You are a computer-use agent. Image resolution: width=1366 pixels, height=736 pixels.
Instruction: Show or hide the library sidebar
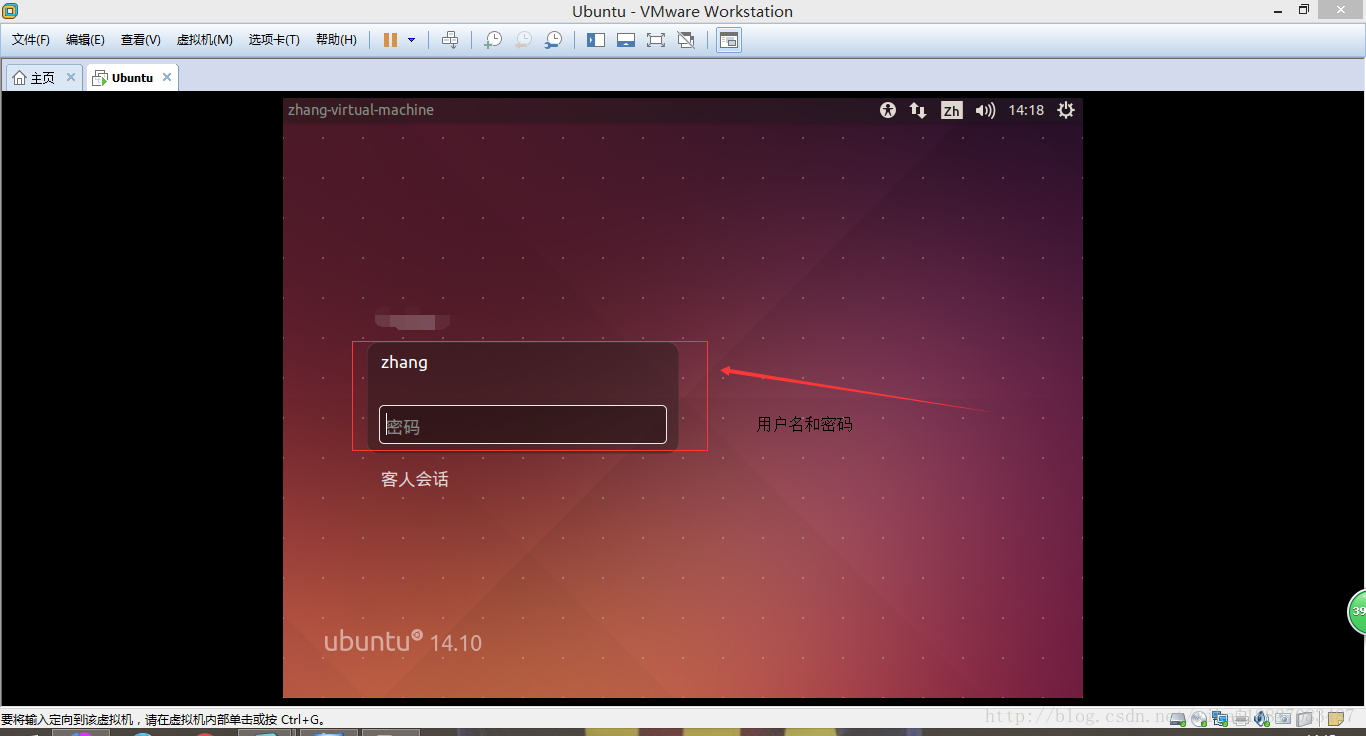point(596,40)
